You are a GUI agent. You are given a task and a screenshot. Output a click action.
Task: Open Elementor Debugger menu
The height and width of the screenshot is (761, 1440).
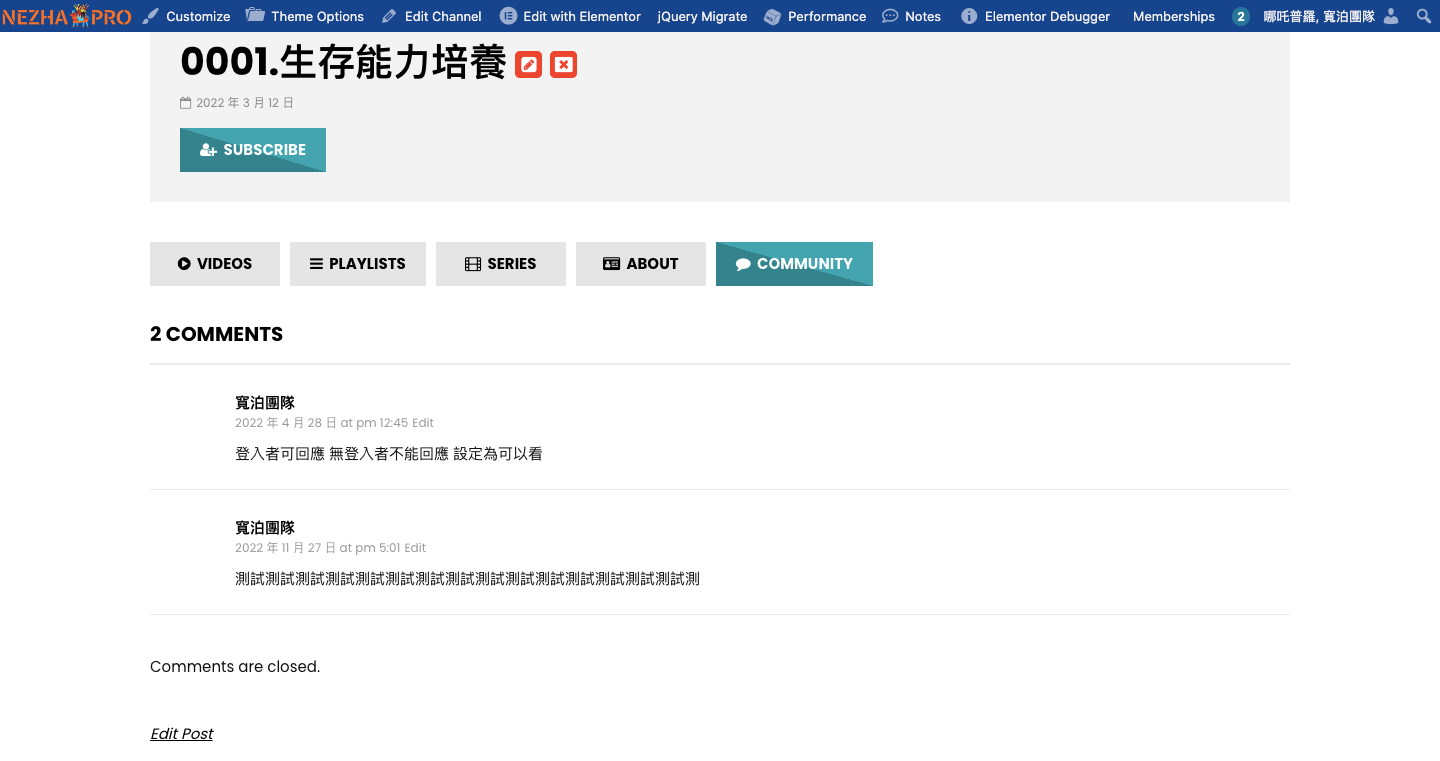1036,16
